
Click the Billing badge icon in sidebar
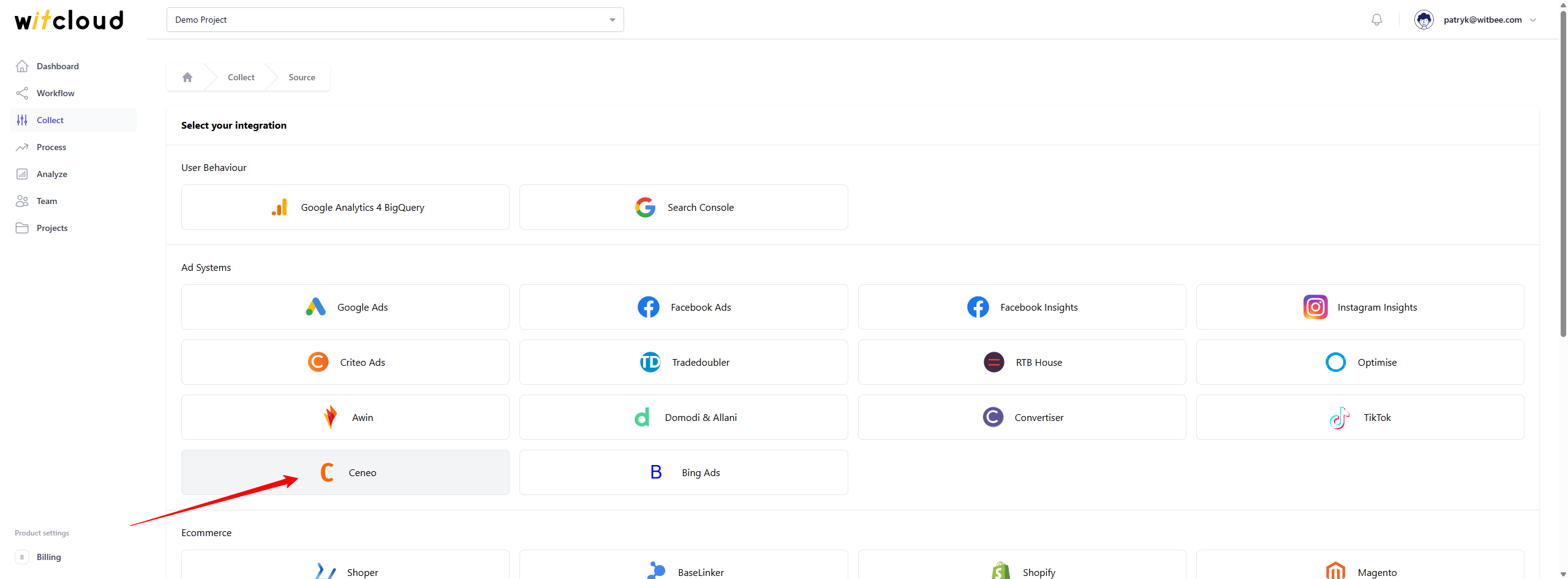(x=22, y=557)
